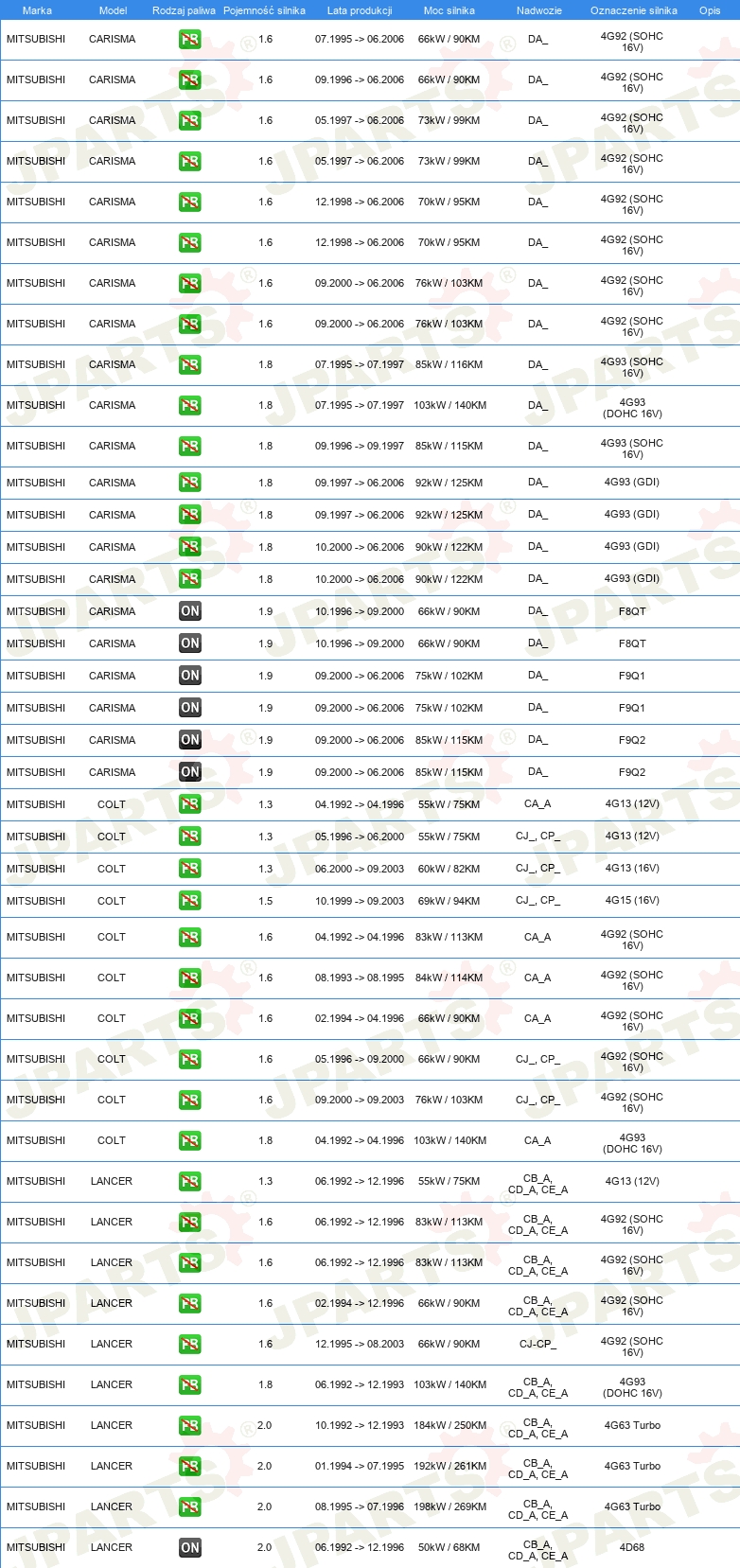Screen dimensions: 740x1568
Task: Click petrol icon in Lancer 12.1995 -> 08.2003 row
Action: [190, 1345]
